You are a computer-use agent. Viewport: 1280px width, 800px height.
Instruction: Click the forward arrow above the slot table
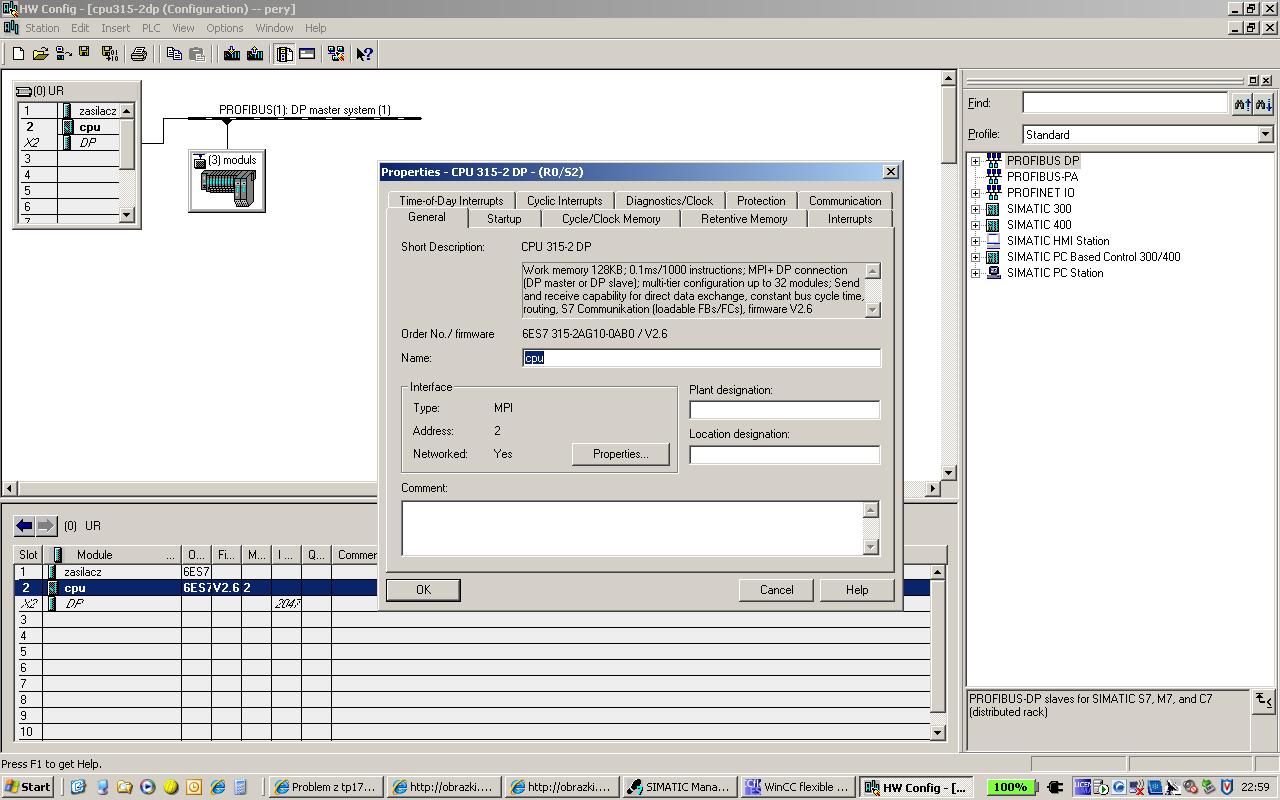[x=46, y=525]
